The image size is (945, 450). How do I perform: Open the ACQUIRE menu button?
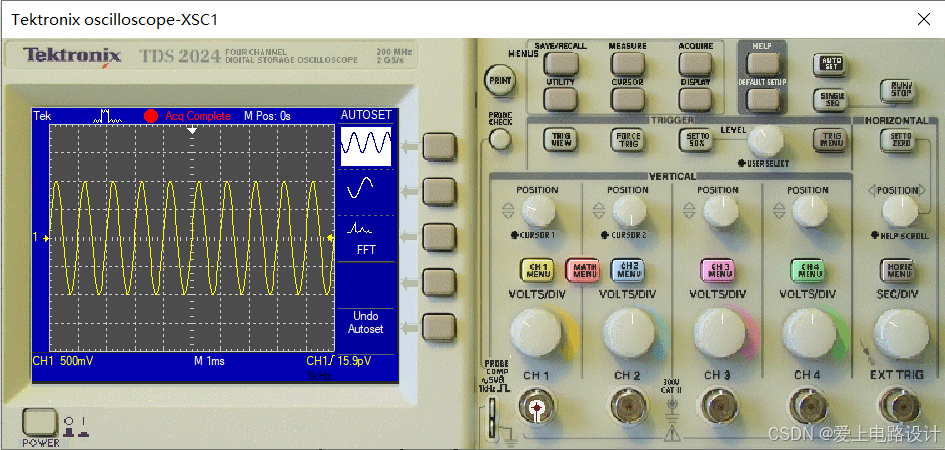click(x=695, y=64)
